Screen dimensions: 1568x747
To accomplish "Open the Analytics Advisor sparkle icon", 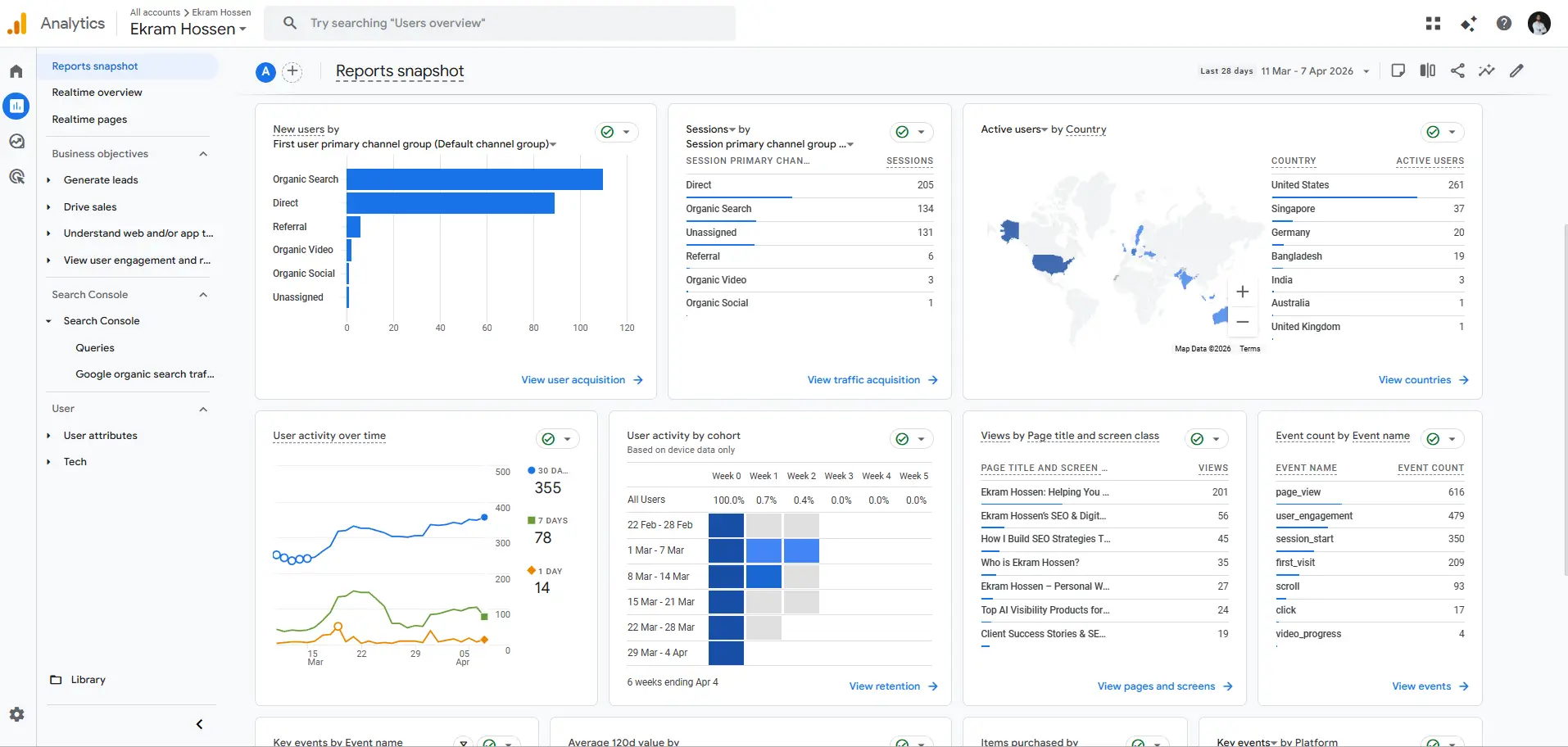I will (x=1468, y=23).
